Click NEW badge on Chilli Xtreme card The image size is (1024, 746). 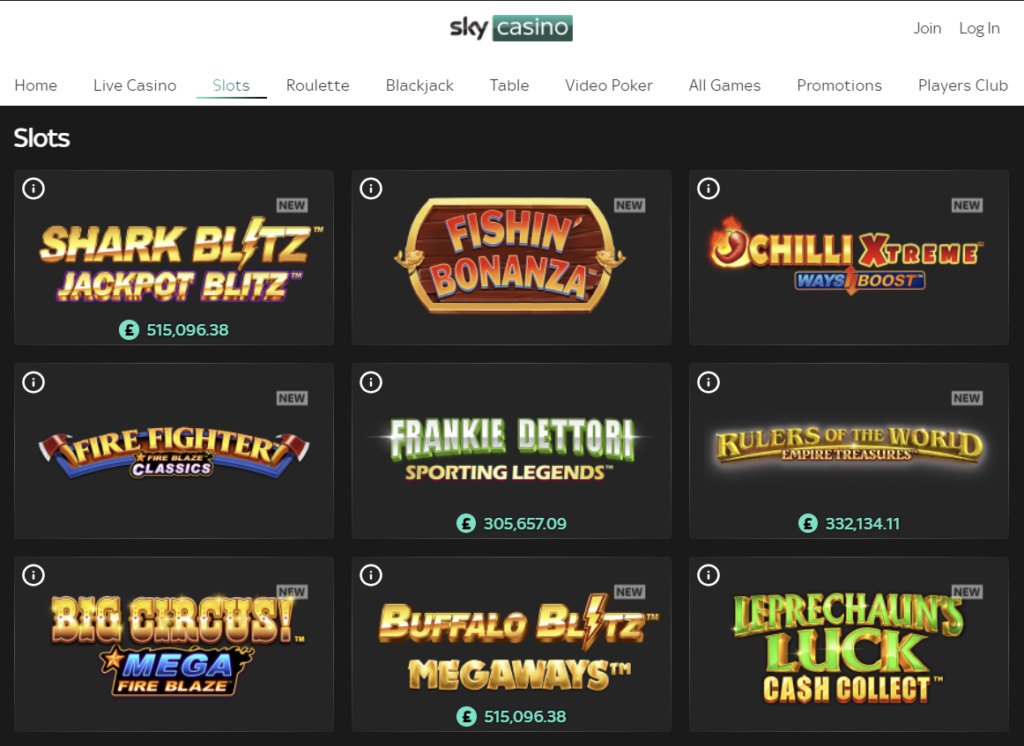click(x=967, y=205)
